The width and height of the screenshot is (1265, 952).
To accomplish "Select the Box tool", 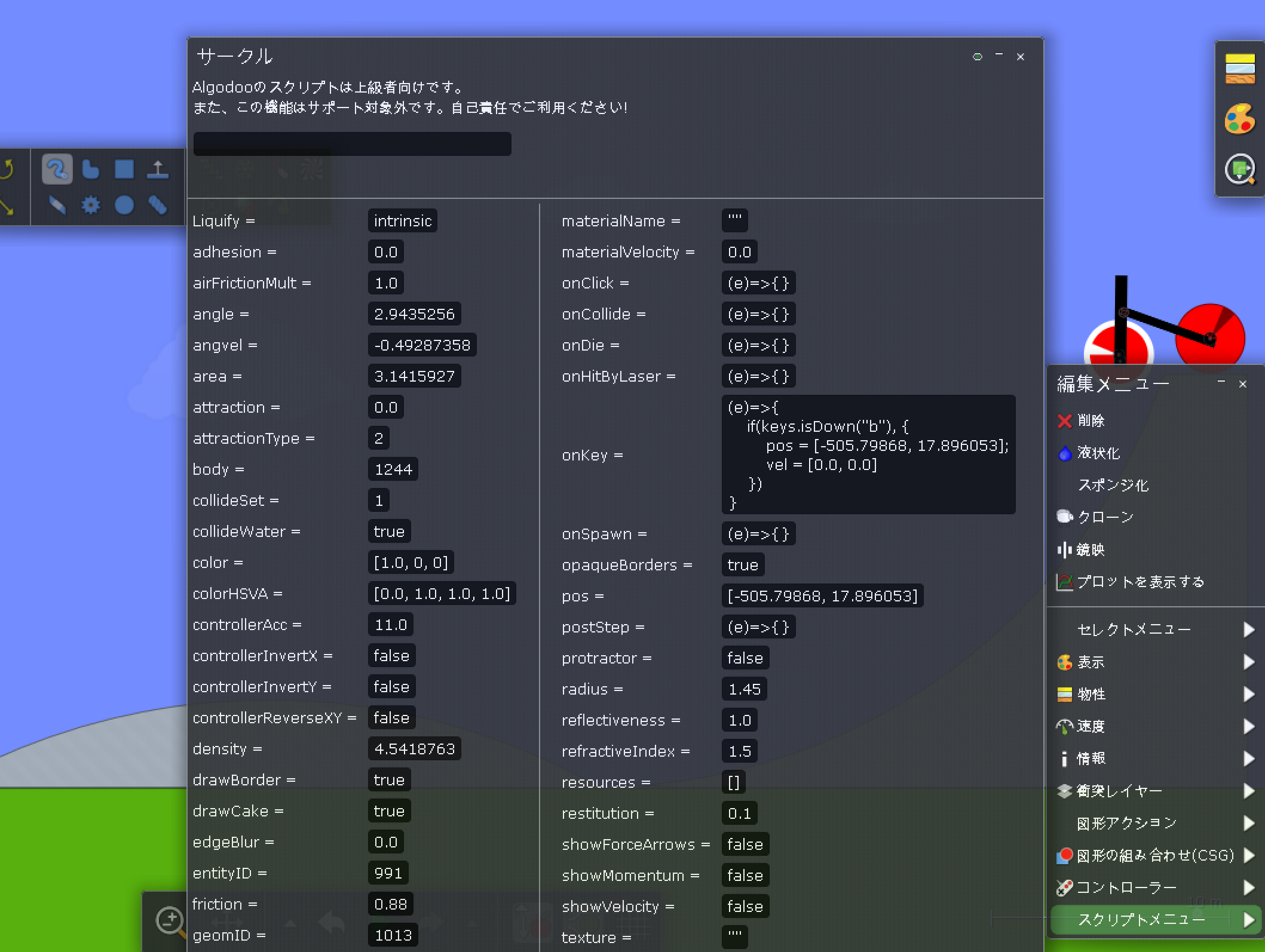I will point(124,170).
